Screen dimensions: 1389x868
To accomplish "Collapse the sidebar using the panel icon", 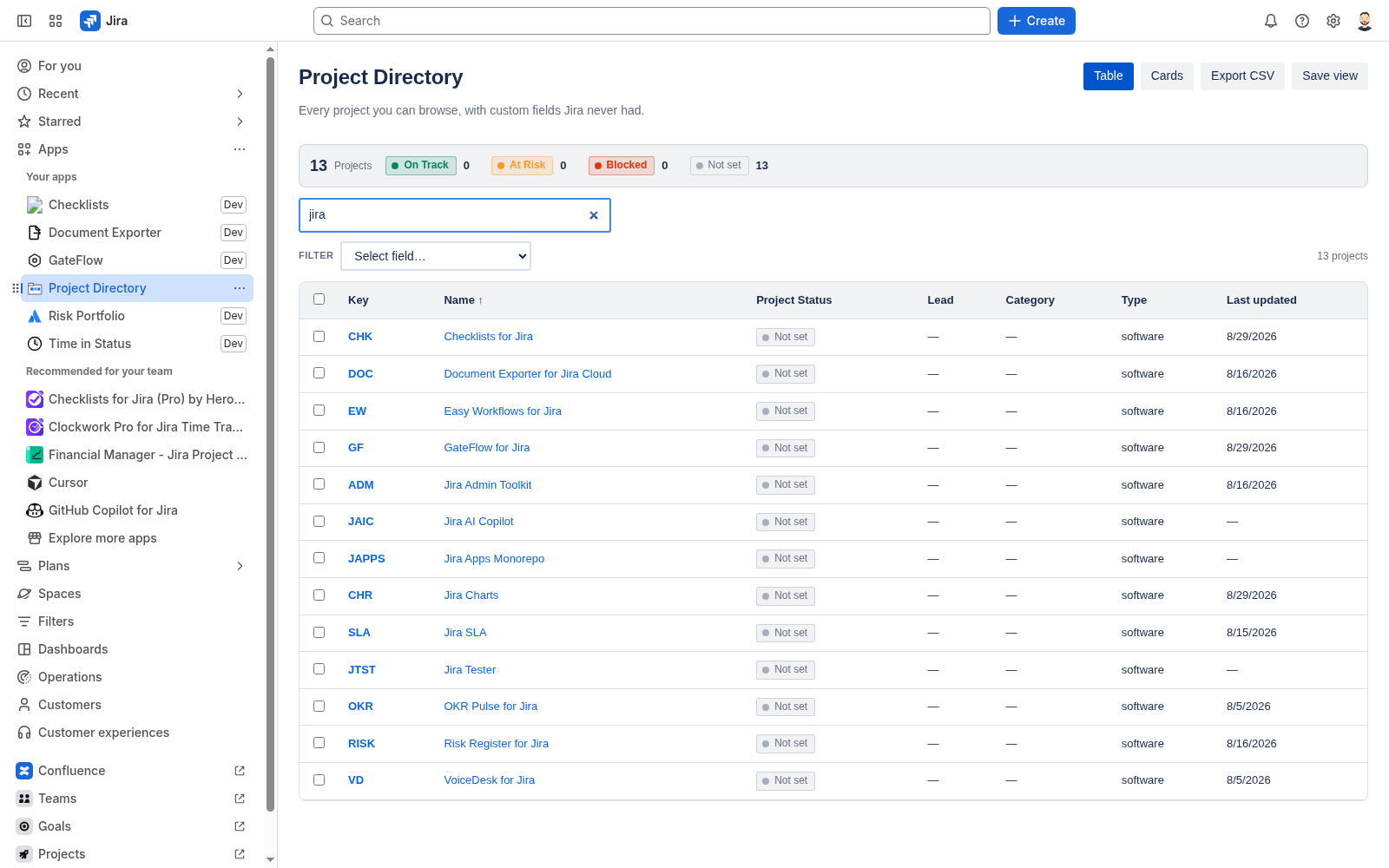I will coord(24,21).
